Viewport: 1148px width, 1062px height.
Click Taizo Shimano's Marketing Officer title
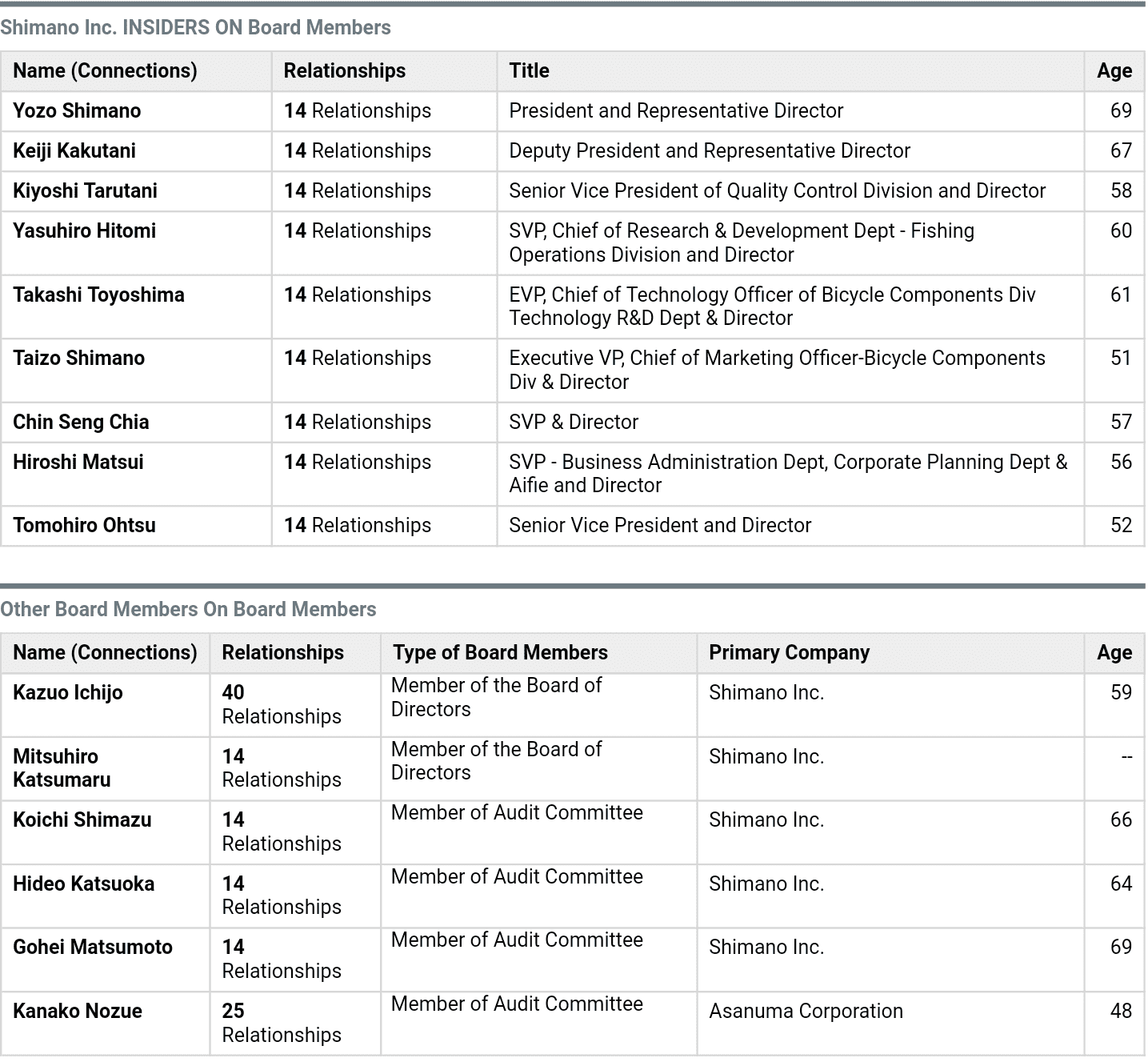click(x=777, y=371)
